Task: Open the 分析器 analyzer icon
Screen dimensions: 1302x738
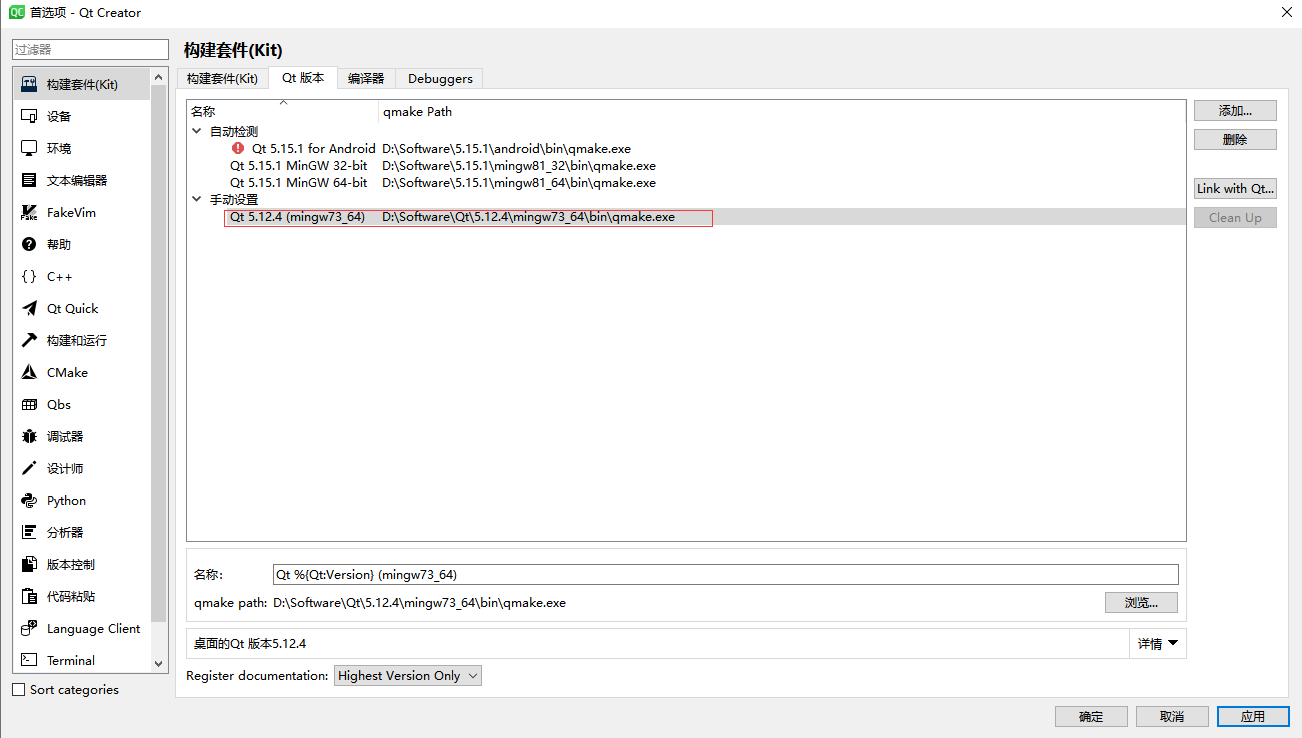Action: point(29,533)
